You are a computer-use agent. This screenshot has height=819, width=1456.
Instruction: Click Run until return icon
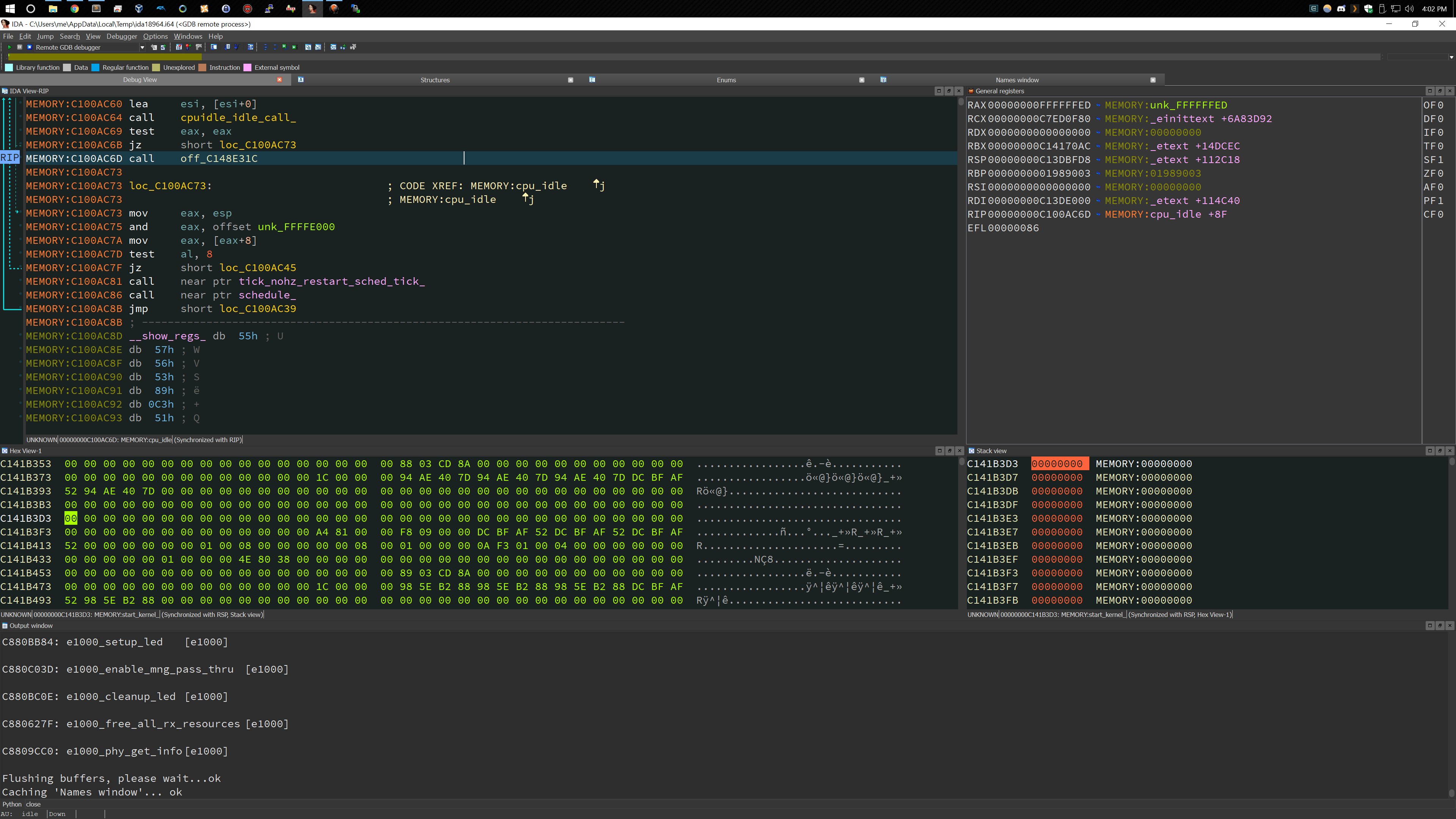(x=284, y=47)
